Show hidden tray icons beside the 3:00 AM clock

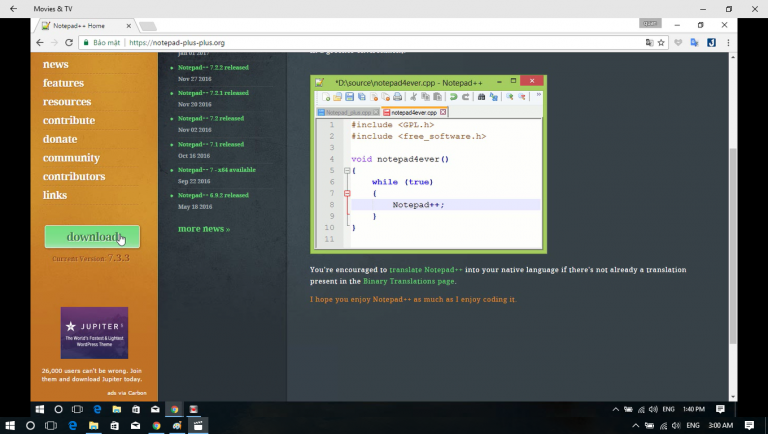click(635, 426)
